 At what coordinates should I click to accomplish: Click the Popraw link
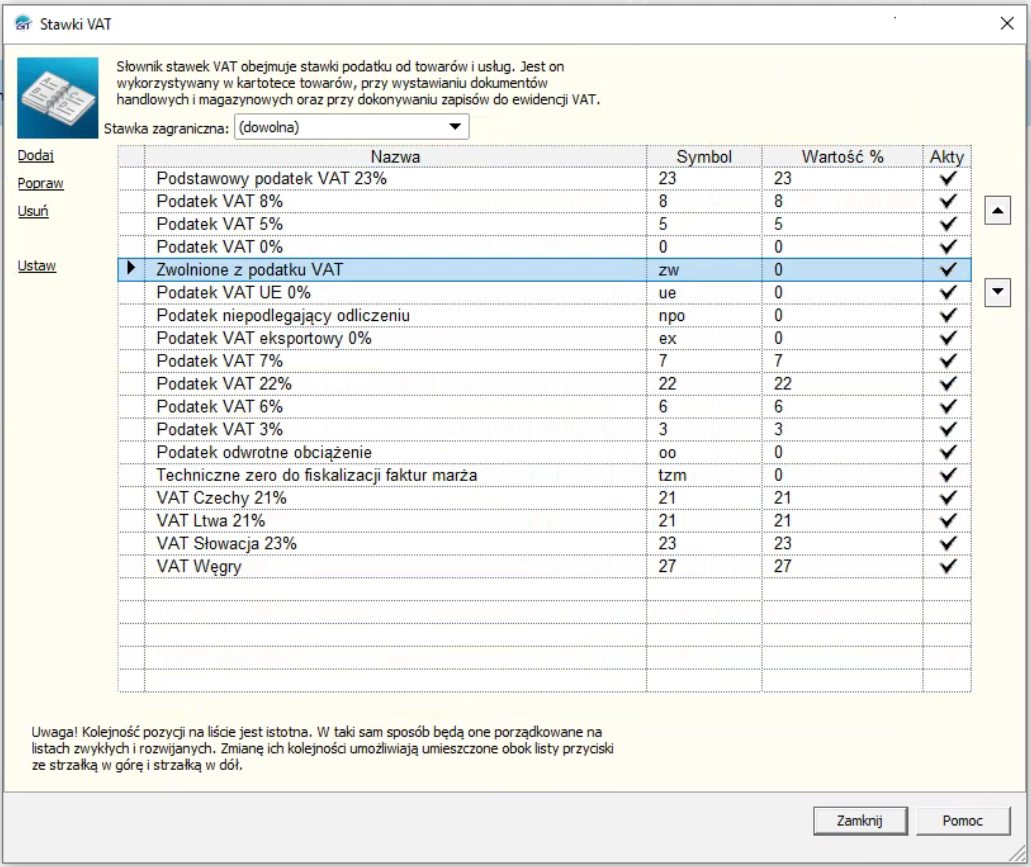[x=40, y=183]
